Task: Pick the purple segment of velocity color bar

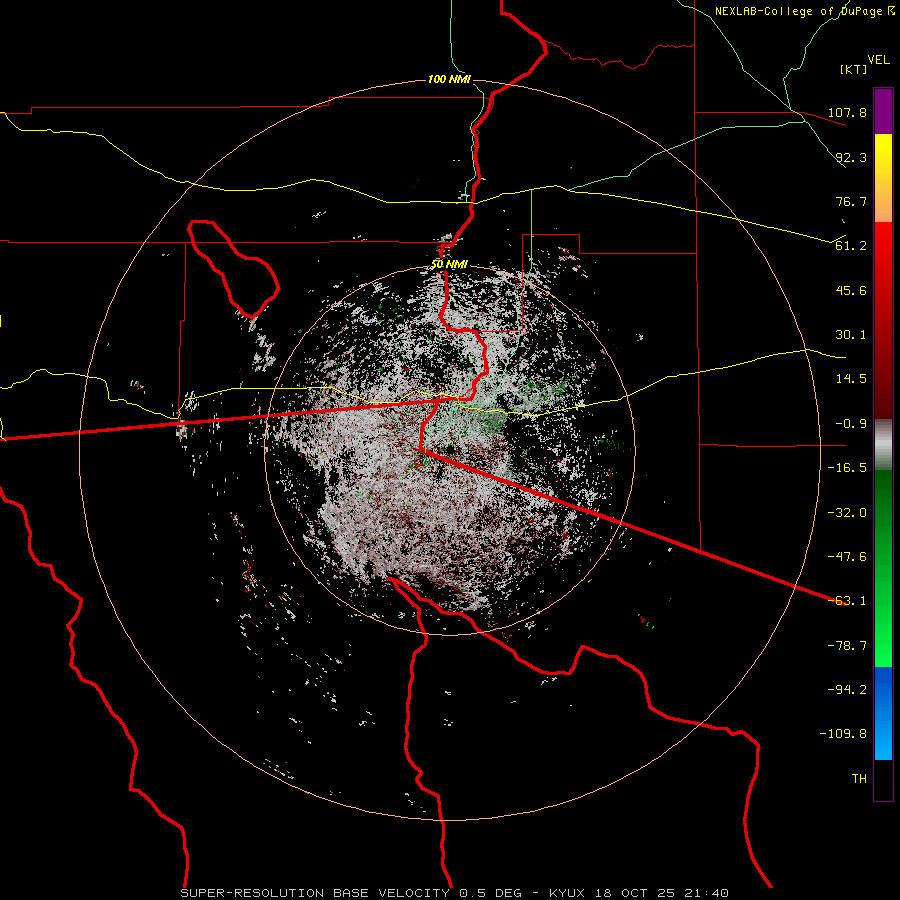Action: [883, 111]
